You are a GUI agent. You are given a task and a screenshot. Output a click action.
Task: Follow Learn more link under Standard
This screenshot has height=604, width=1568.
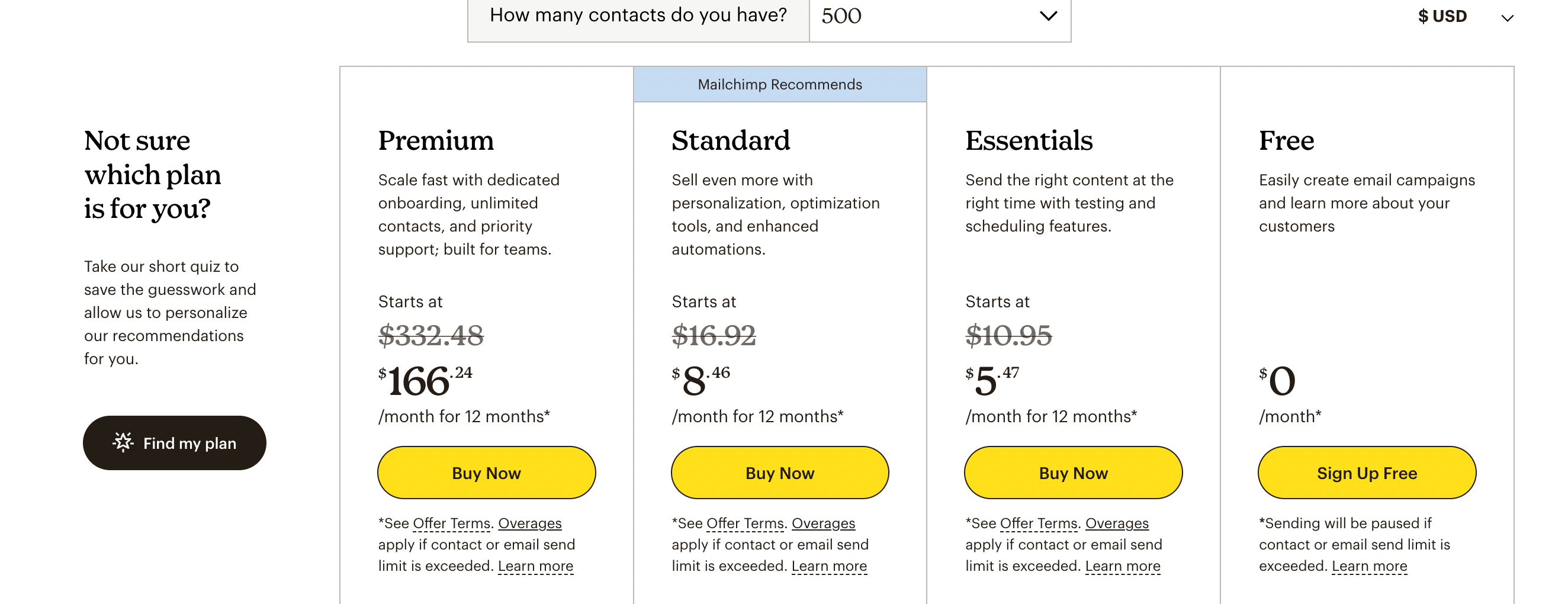click(828, 566)
